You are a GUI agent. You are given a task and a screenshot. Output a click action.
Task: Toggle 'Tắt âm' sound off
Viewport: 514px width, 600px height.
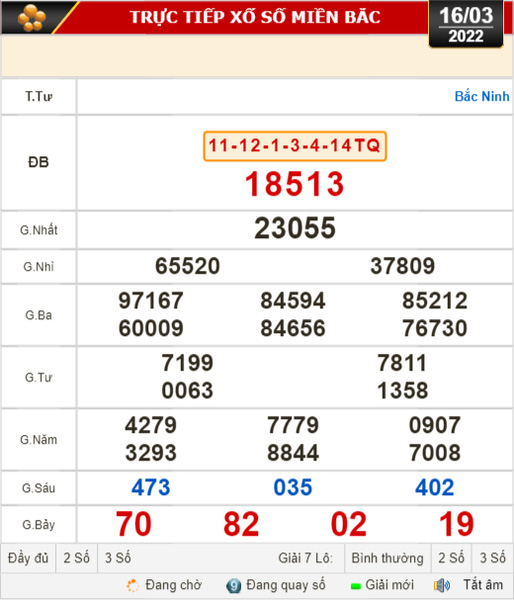pyautogui.click(x=483, y=585)
